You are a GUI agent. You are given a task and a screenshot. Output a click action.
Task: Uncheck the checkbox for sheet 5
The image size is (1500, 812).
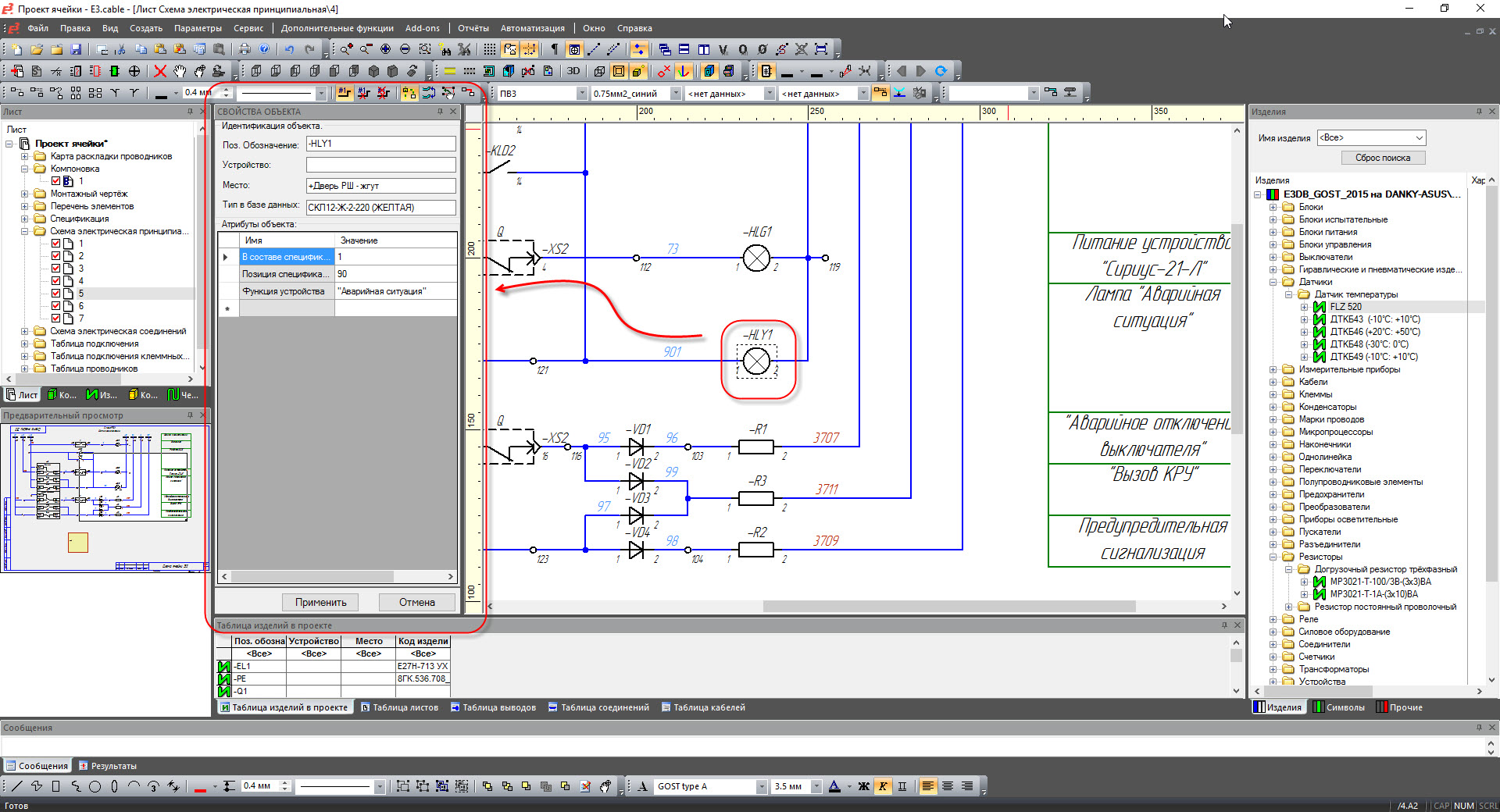pos(56,294)
